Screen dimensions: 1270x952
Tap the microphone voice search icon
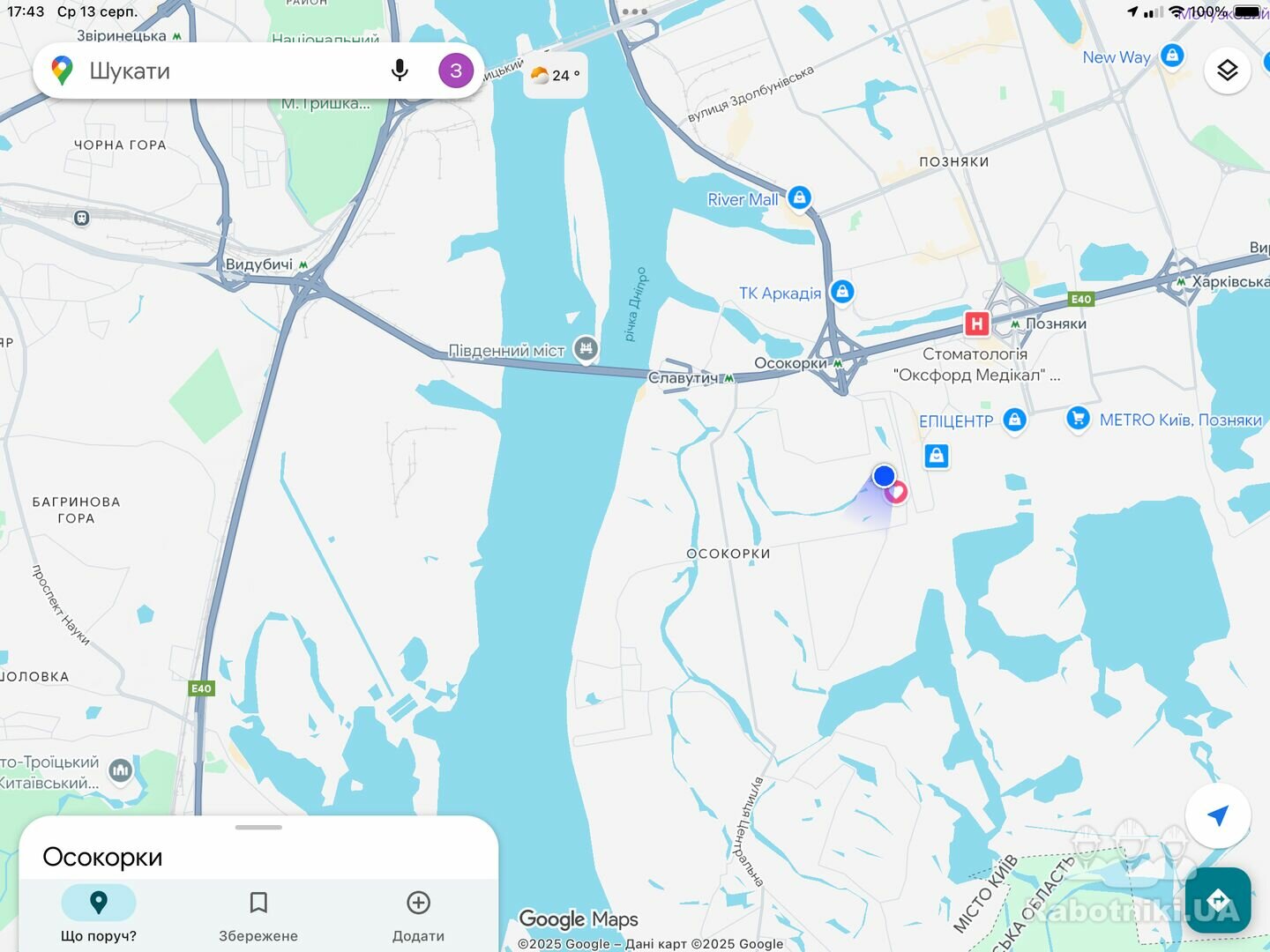(400, 71)
